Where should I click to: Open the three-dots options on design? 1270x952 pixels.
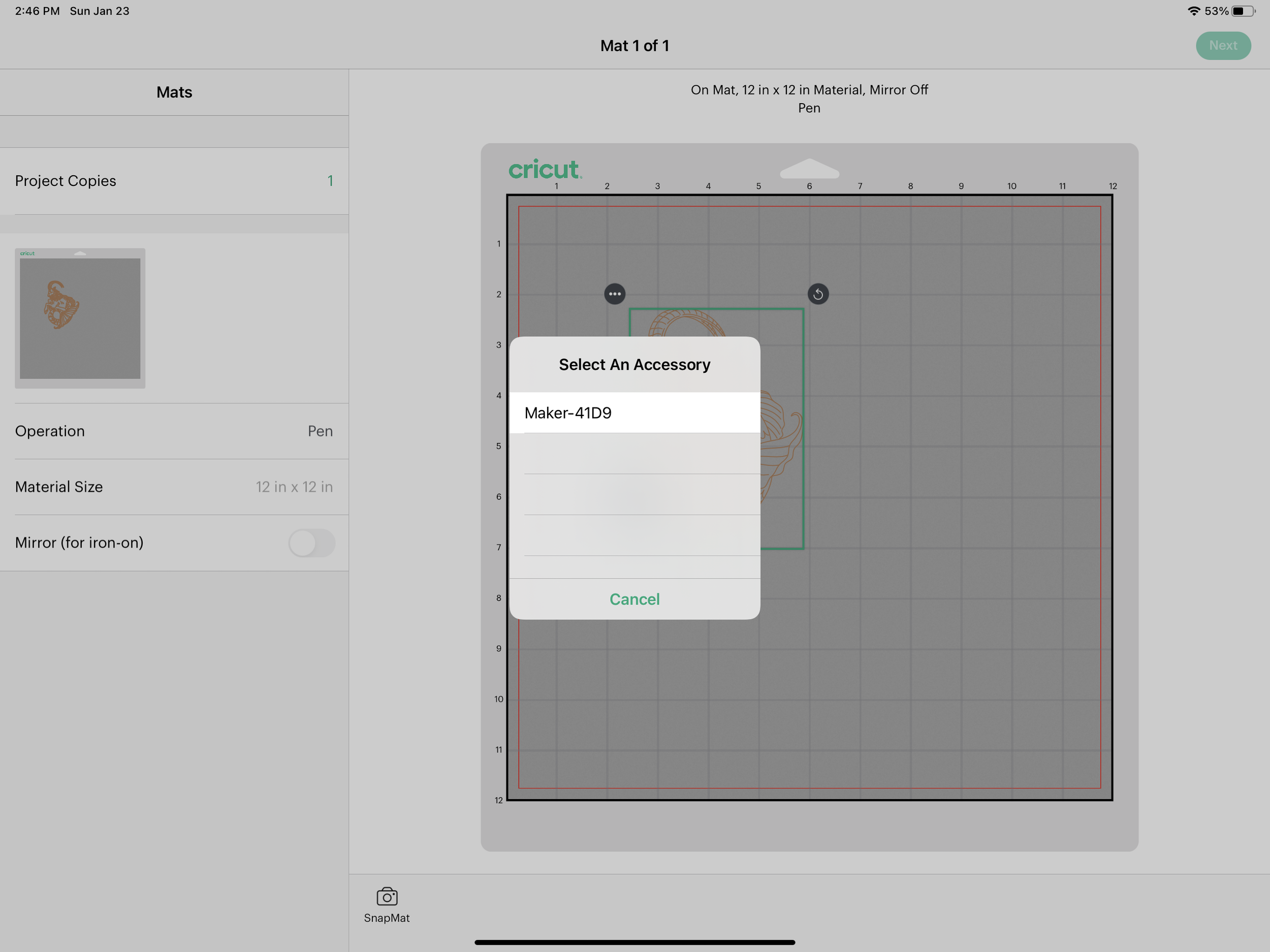coord(614,294)
